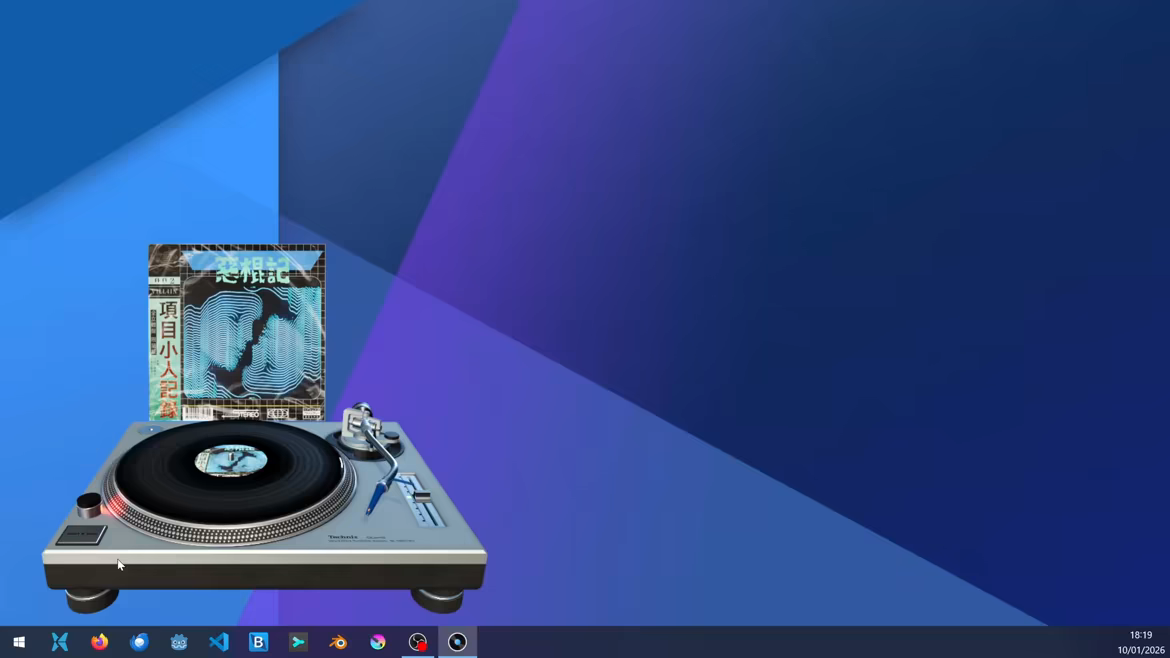Click the tonearm headshell on the record

click(376, 498)
